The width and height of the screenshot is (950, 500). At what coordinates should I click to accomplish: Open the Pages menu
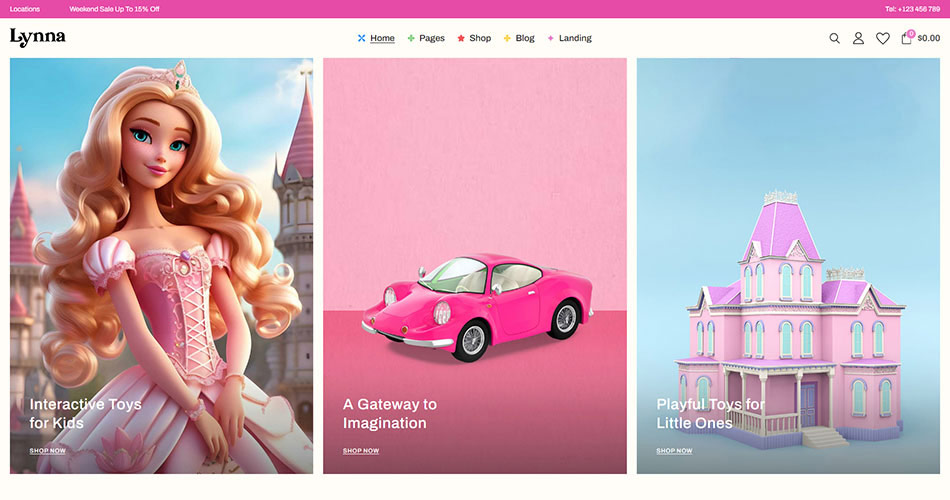(x=432, y=38)
